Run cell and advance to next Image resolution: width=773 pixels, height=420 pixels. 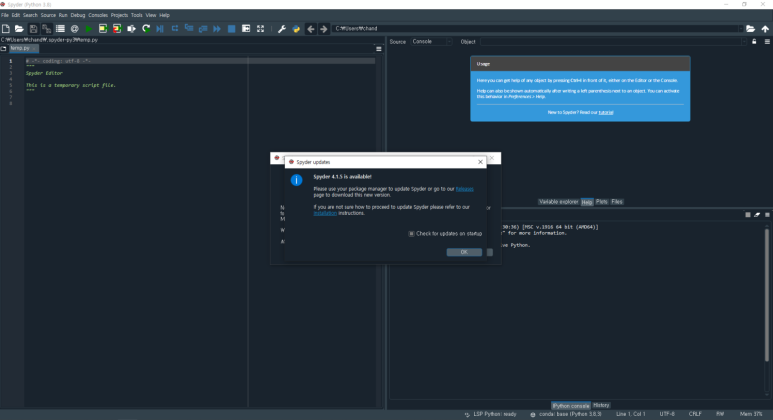(x=117, y=29)
